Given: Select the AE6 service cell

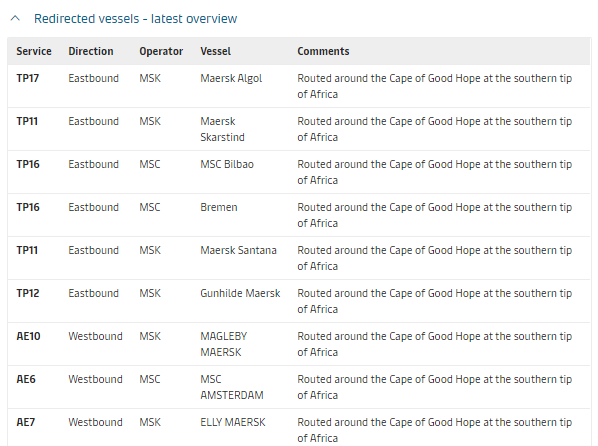Looking at the screenshot, I should (26, 379).
